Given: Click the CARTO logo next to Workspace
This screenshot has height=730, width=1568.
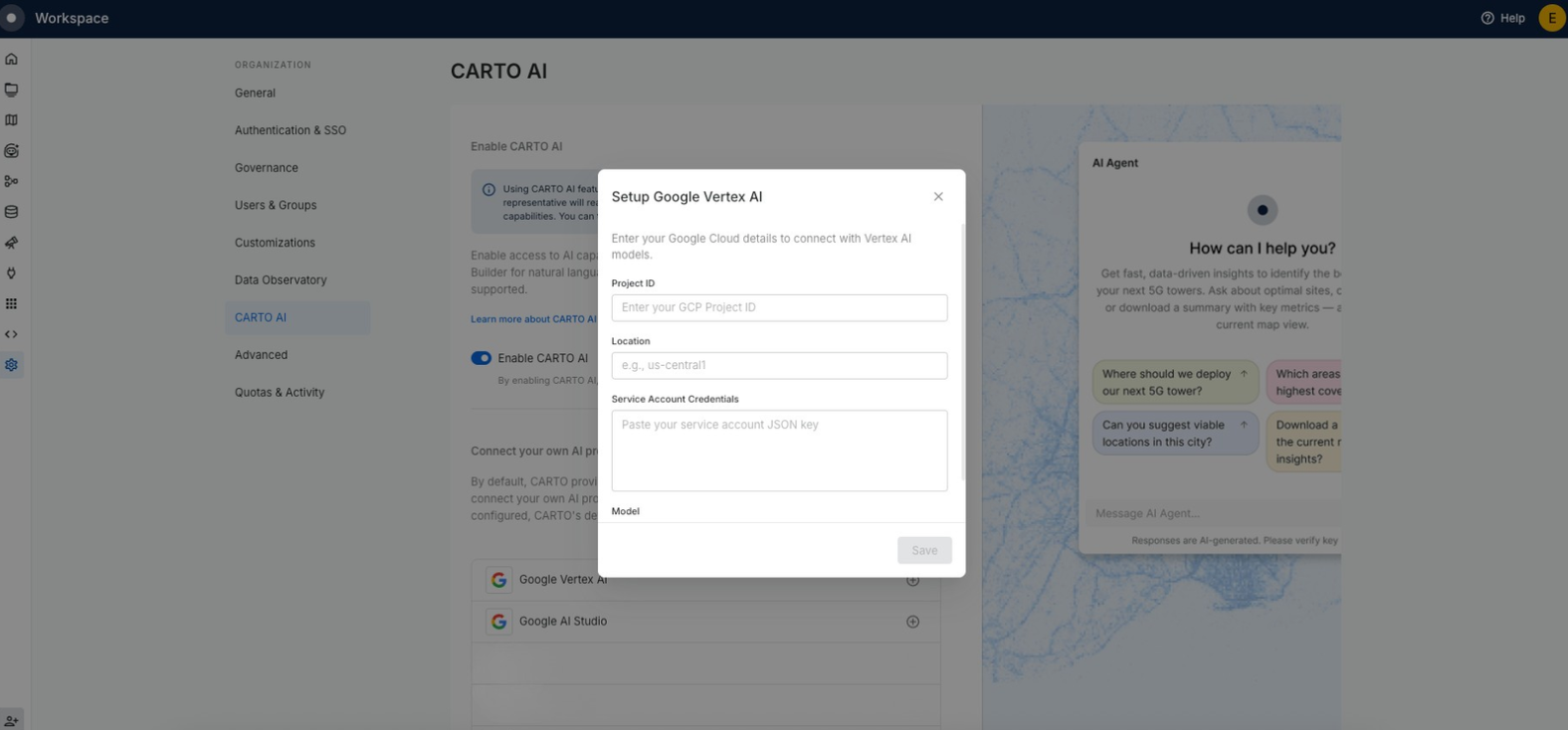Looking at the screenshot, I should [x=12, y=18].
